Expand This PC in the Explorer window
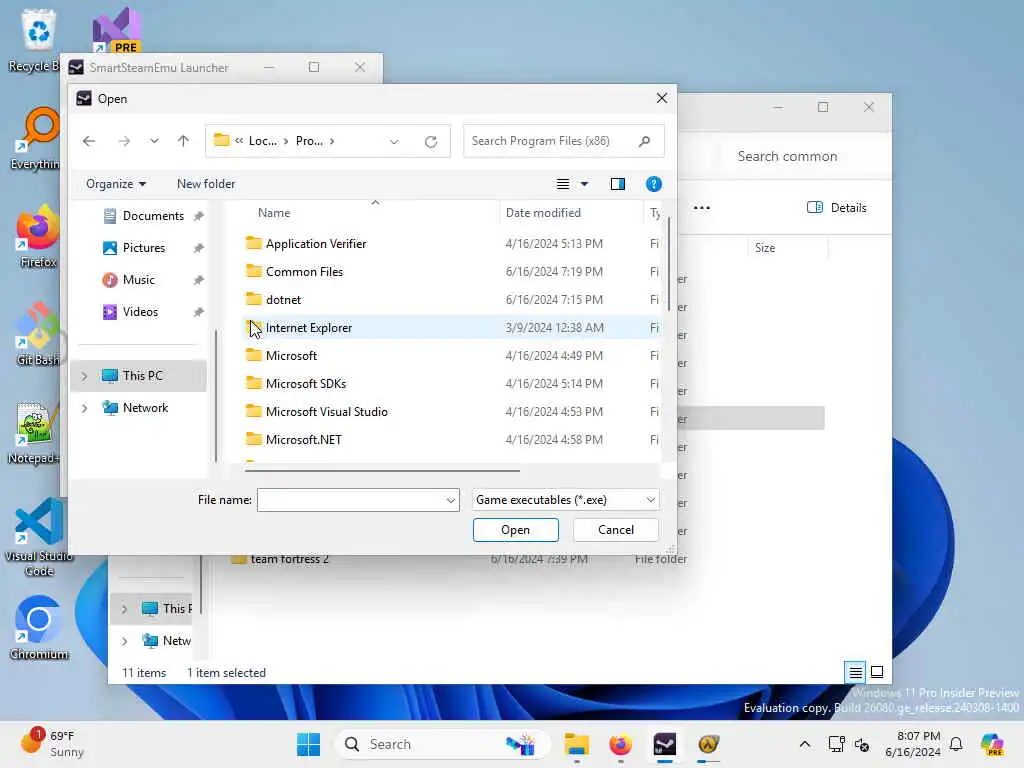 click(124, 609)
